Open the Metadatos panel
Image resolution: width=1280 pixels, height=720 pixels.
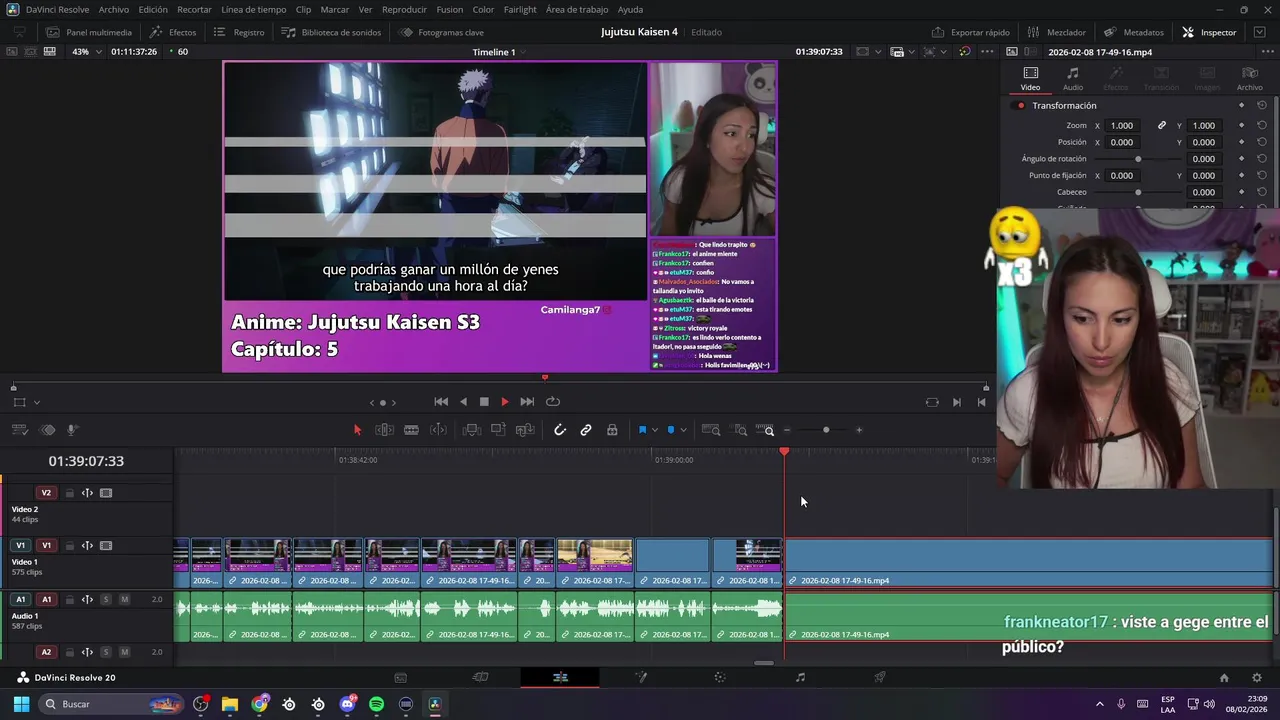coord(1134,32)
